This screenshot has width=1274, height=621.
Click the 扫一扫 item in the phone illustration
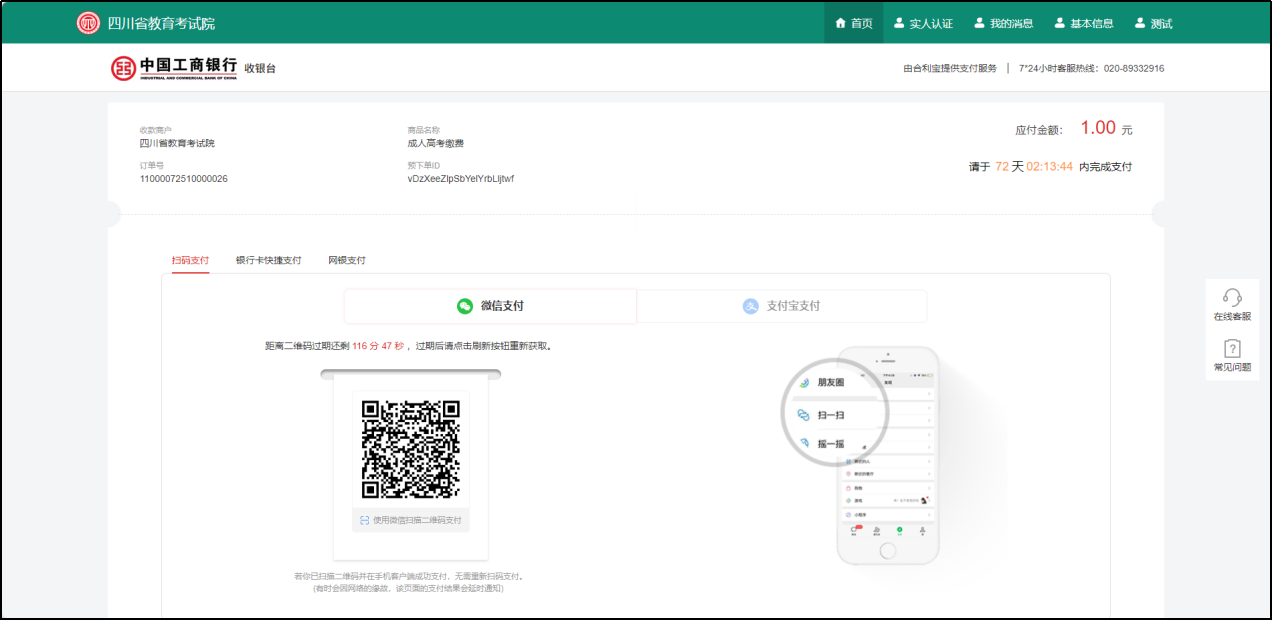(832, 414)
